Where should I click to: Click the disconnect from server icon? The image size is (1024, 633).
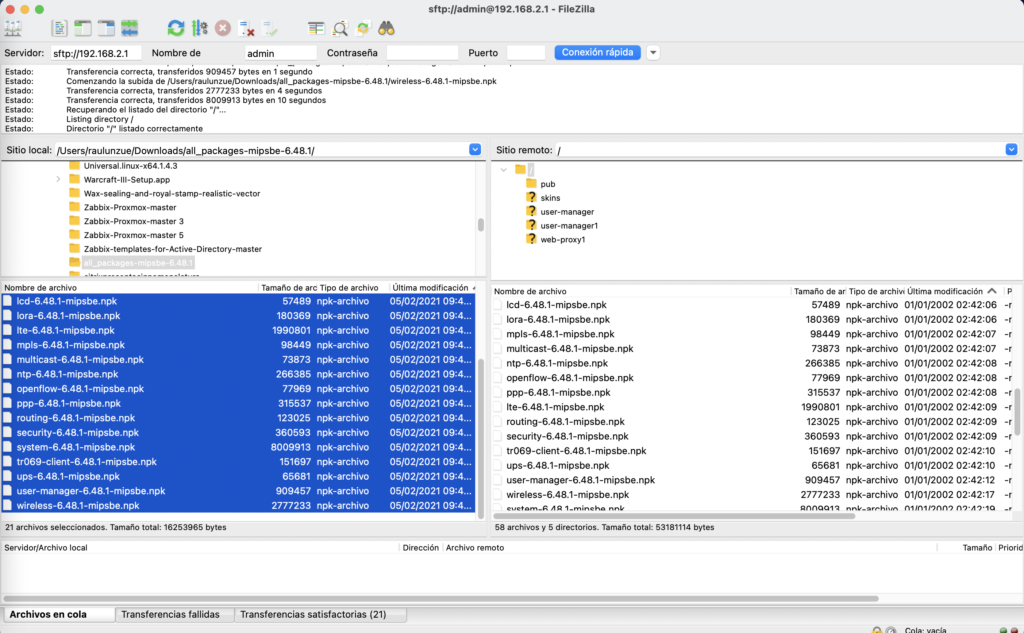247,29
